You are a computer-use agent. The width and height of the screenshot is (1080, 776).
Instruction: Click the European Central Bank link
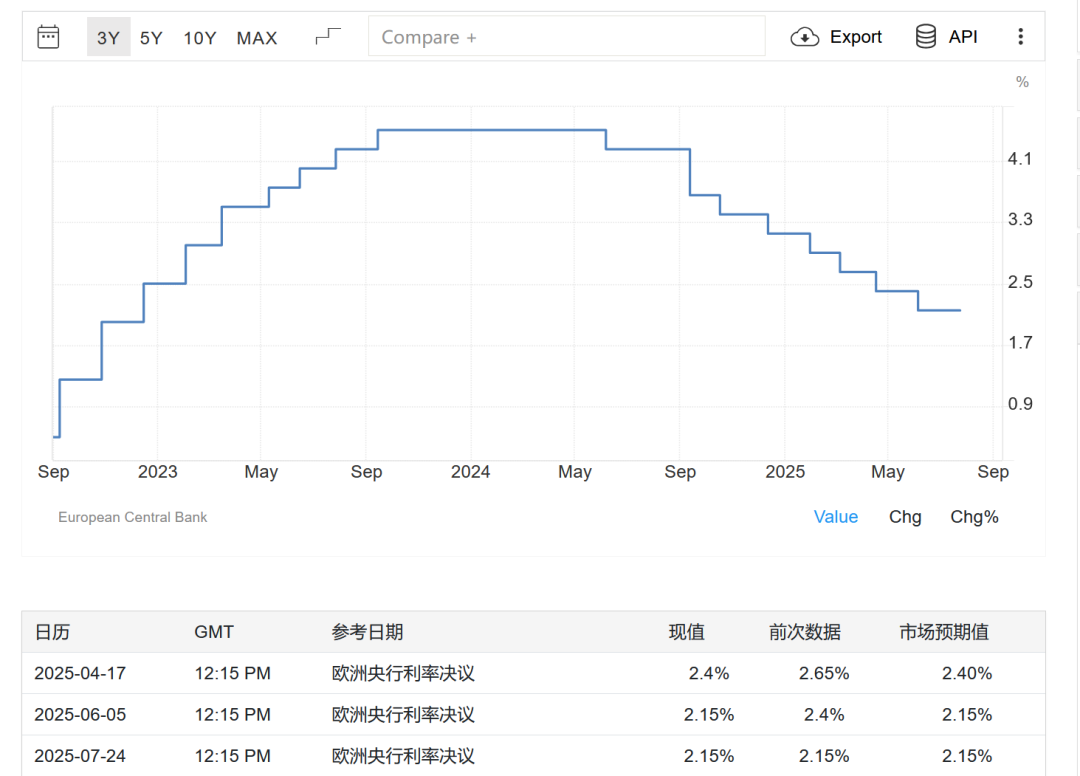pyautogui.click(x=132, y=517)
